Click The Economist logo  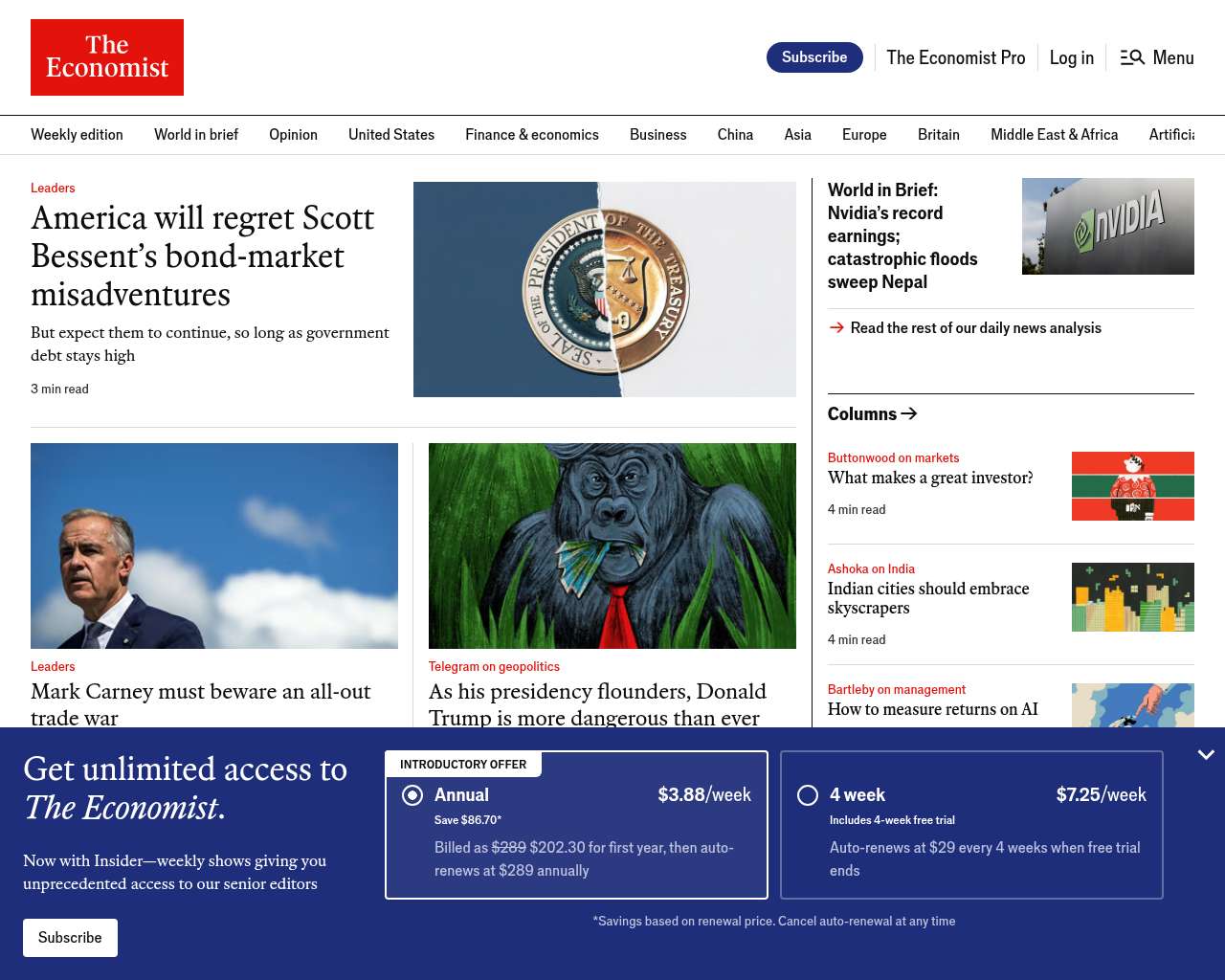(x=107, y=57)
